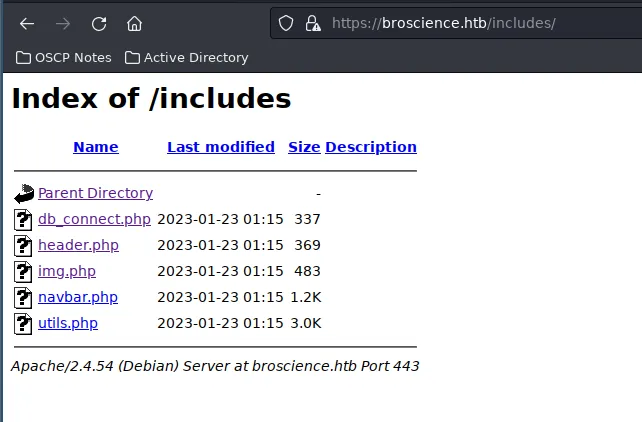Open the header.php file link

coord(78,245)
